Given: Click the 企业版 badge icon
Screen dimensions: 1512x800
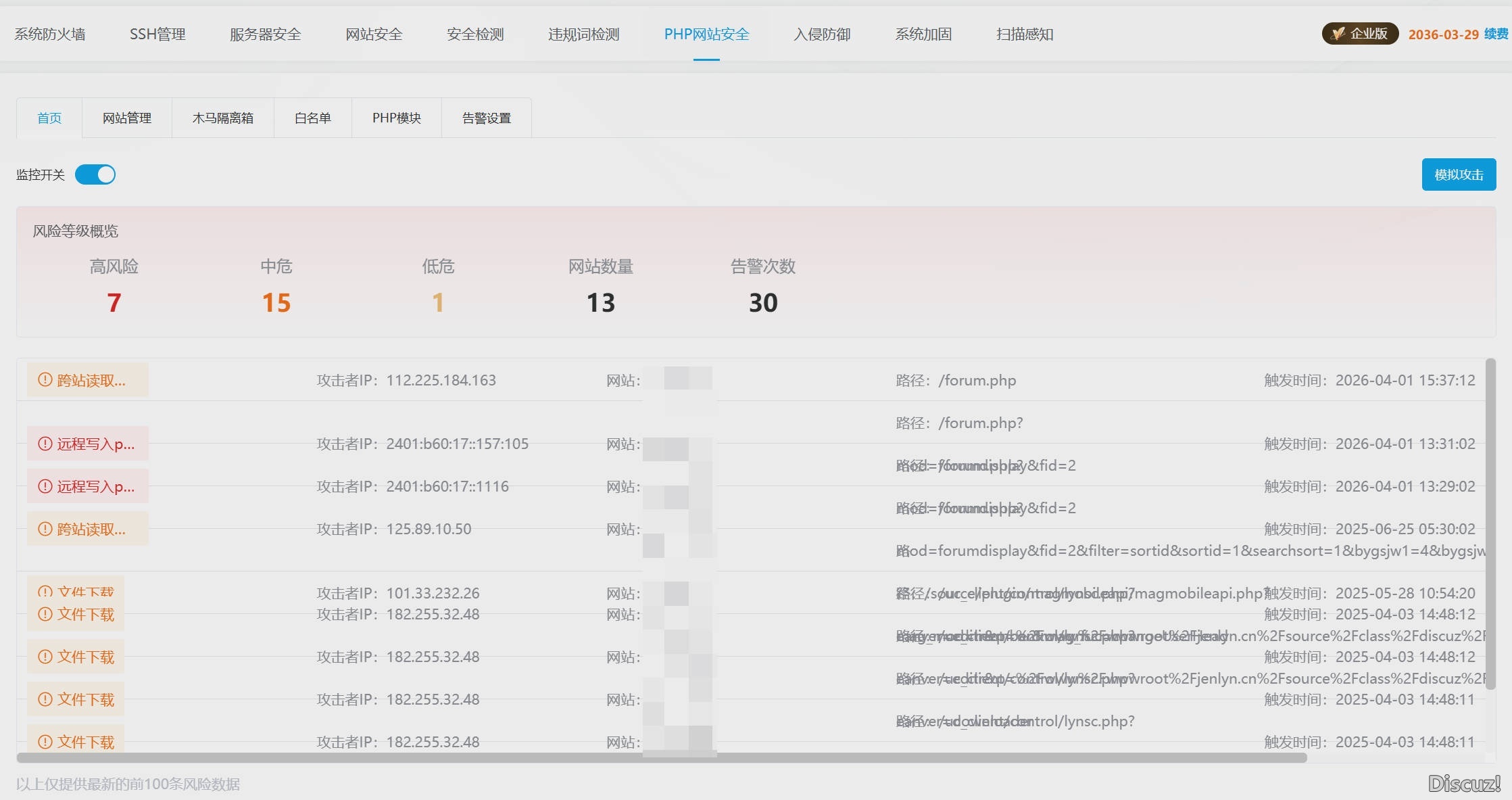Looking at the screenshot, I should pos(1338,34).
